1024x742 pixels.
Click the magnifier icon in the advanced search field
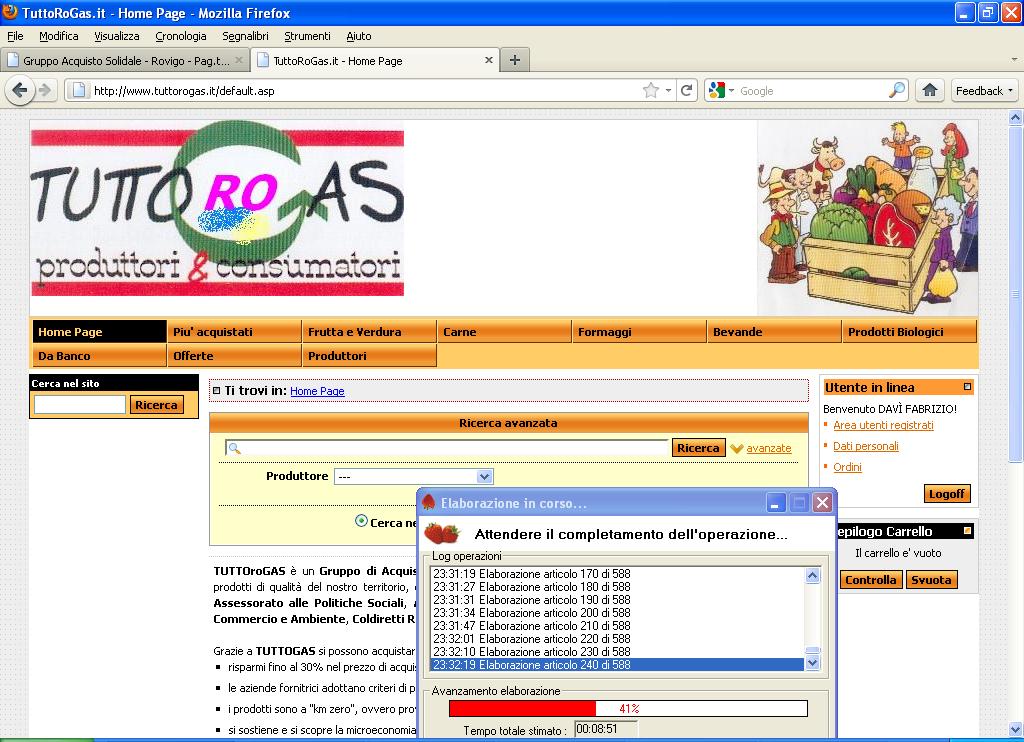[234, 448]
